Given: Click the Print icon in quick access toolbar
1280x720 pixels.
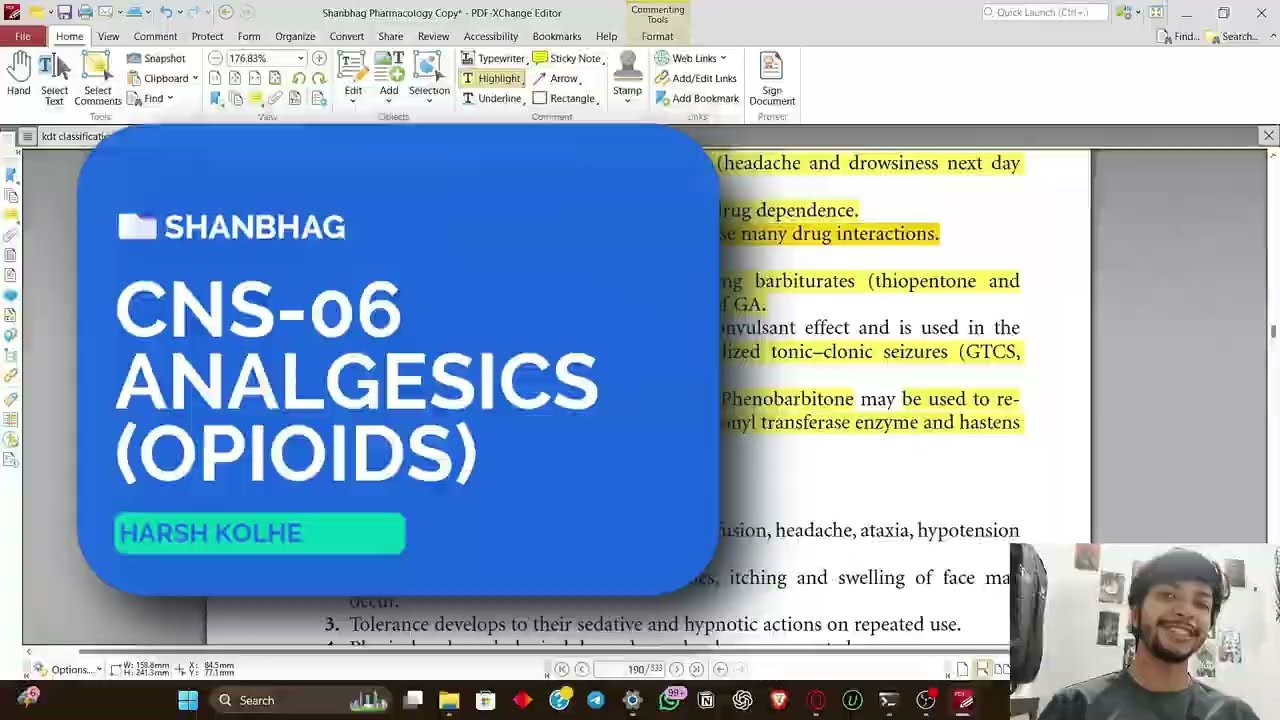Looking at the screenshot, I should [x=85, y=12].
